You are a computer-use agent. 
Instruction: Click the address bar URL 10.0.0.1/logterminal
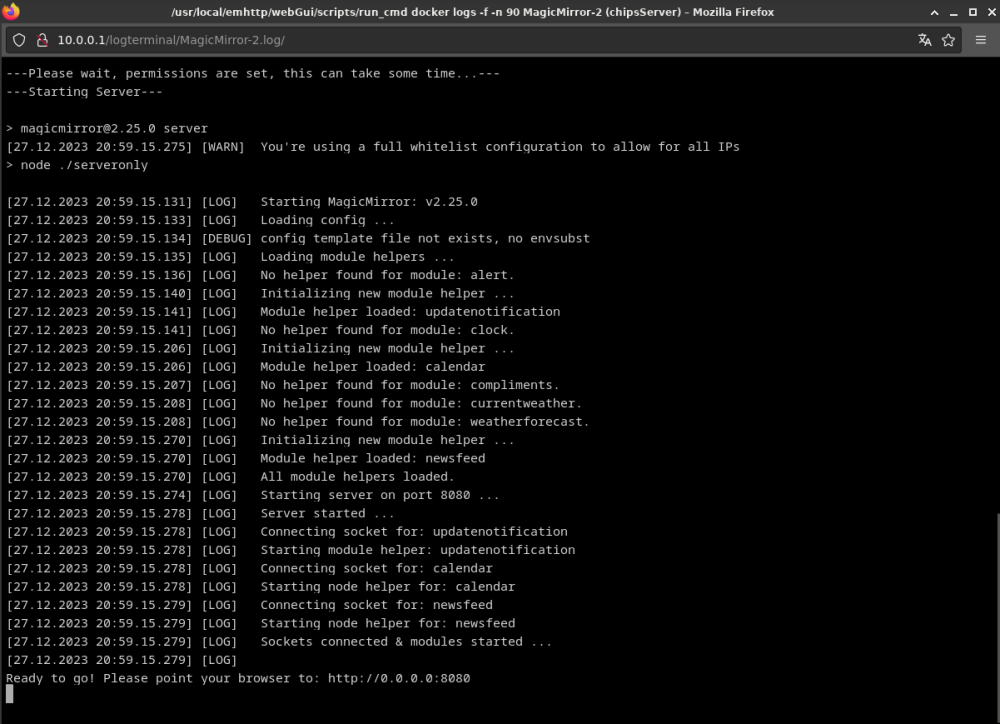pyautogui.click(x=171, y=40)
